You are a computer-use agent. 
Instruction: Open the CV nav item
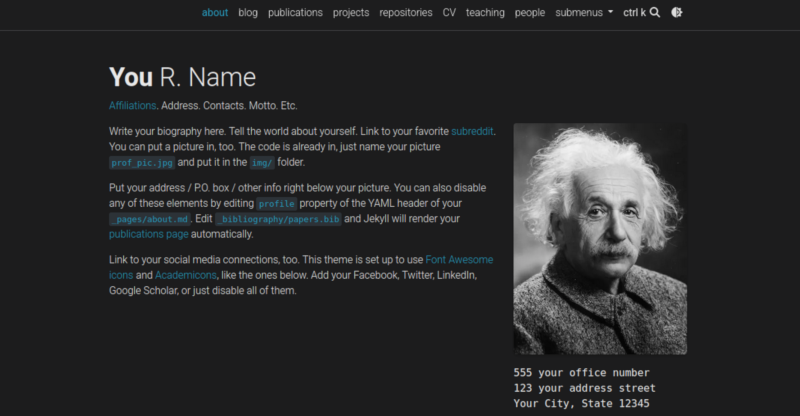coord(449,13)
